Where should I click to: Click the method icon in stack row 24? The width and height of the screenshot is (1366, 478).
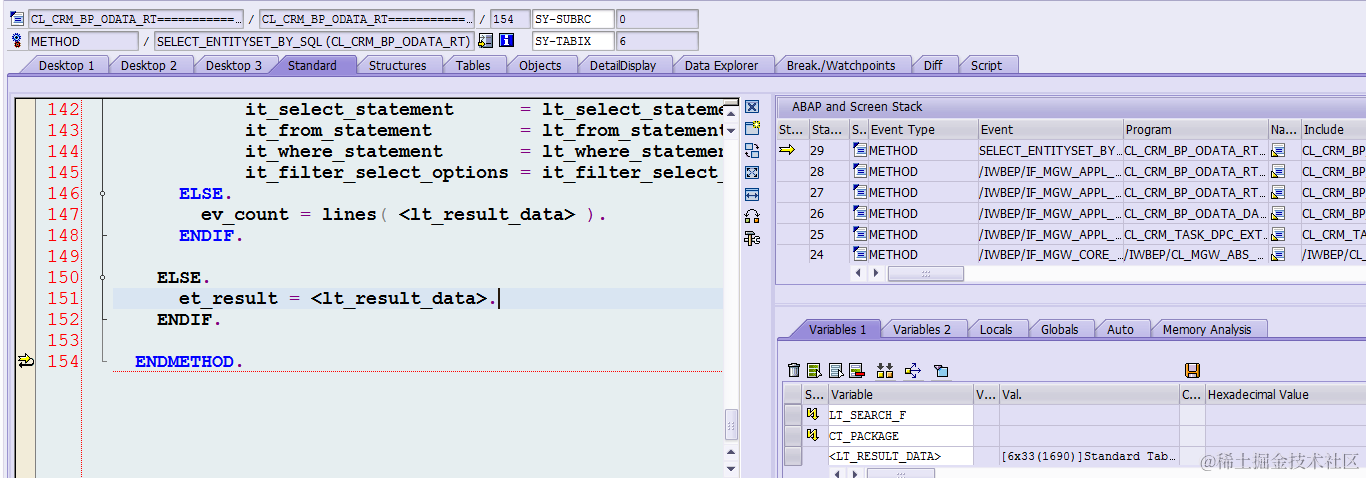tap(860, 255)
